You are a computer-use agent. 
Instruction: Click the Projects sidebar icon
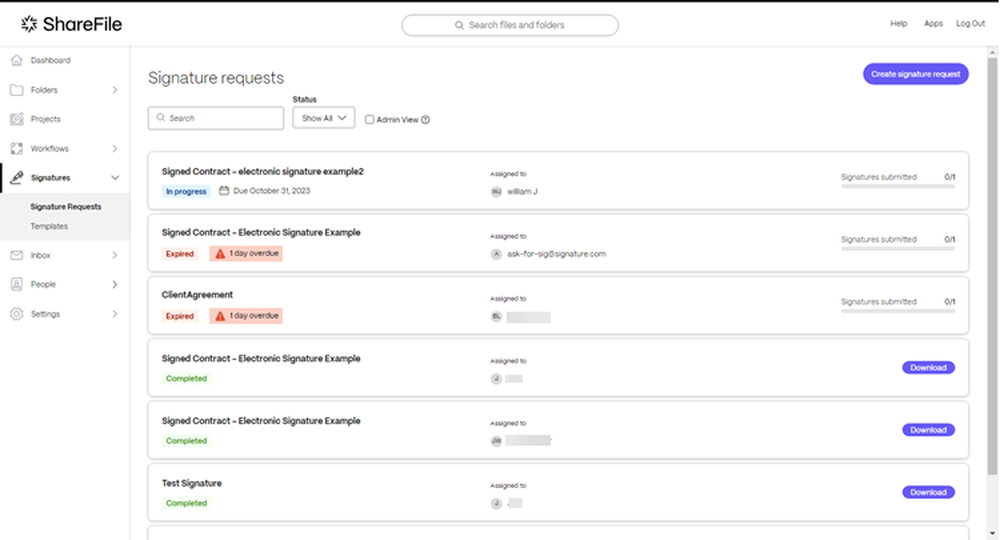pyautogui.click(x=16, y=119)
